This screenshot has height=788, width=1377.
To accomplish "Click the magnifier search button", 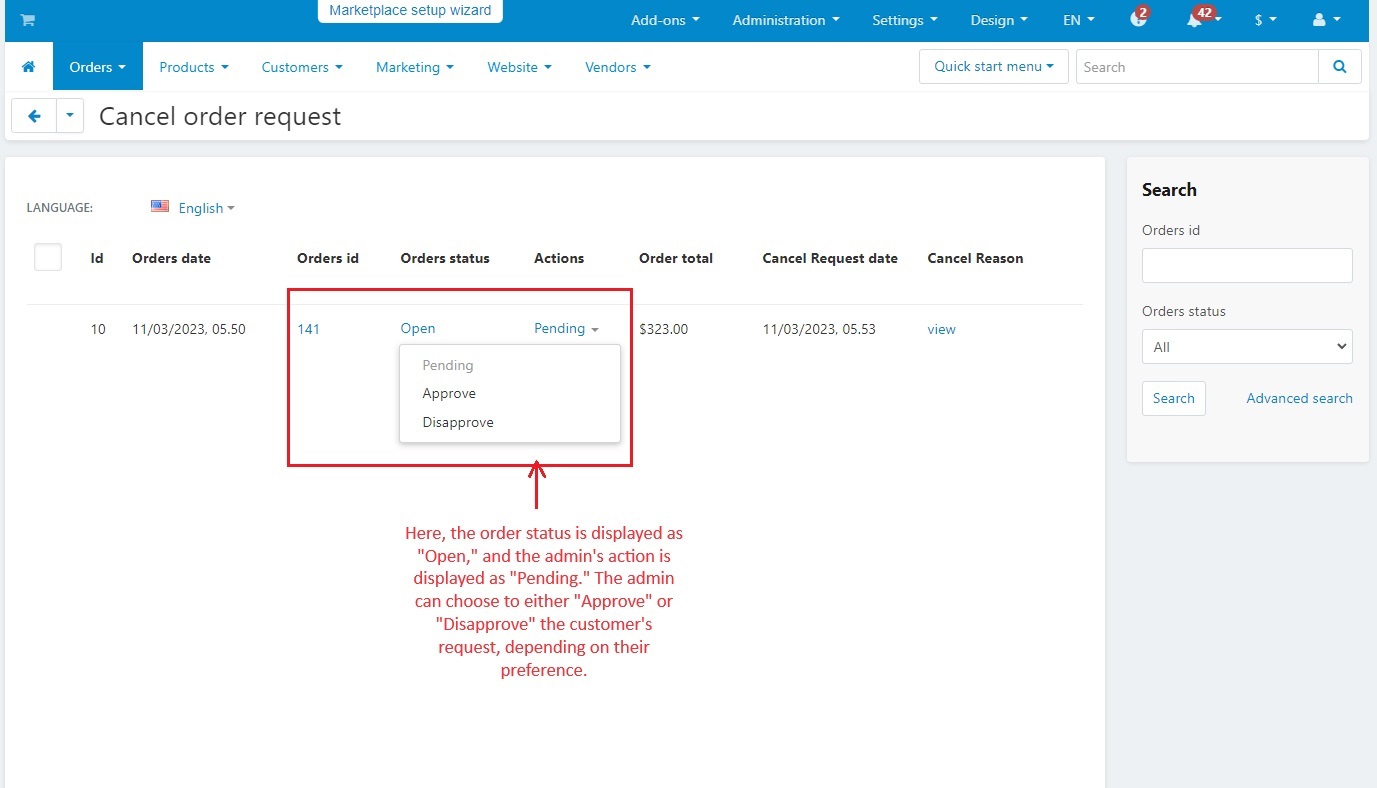I will pos(1340,67).
